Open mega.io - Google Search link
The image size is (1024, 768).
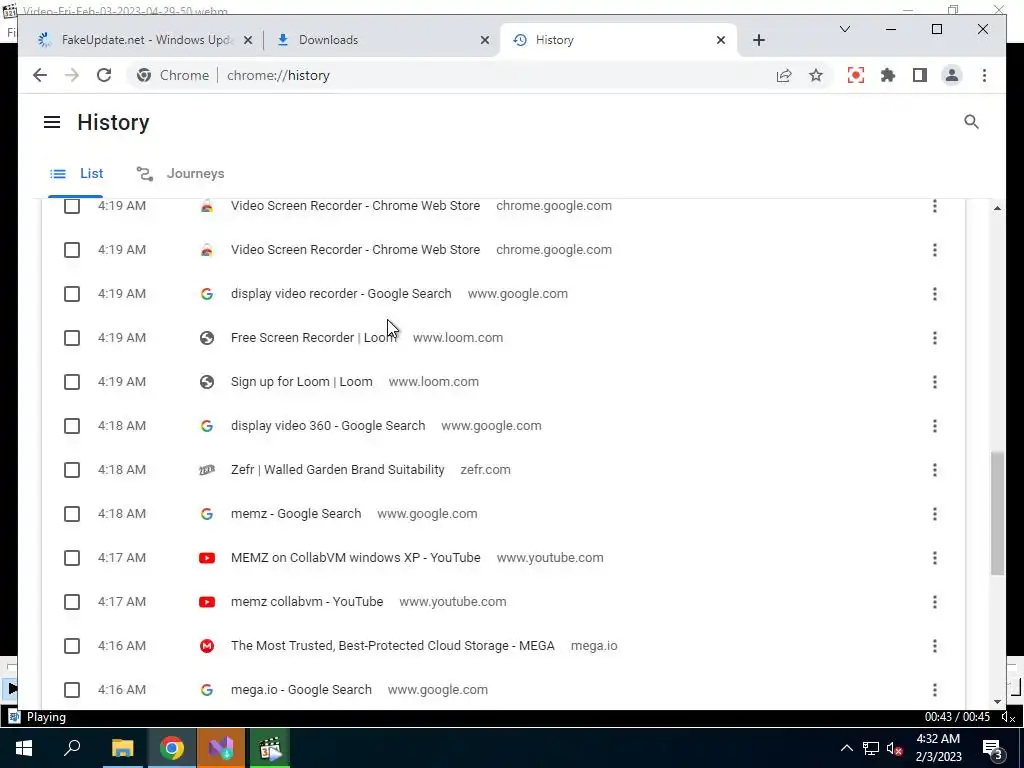coord(301,690)
